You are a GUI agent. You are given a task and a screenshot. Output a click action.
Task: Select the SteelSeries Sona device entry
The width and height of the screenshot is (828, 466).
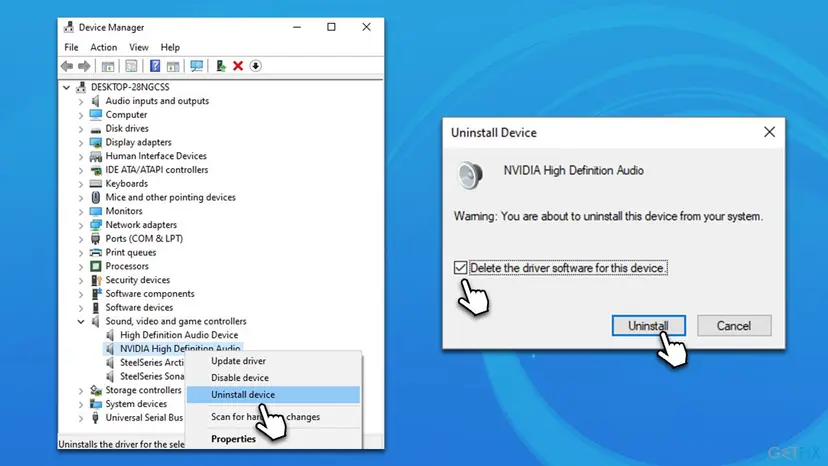[x=152, y=376]
